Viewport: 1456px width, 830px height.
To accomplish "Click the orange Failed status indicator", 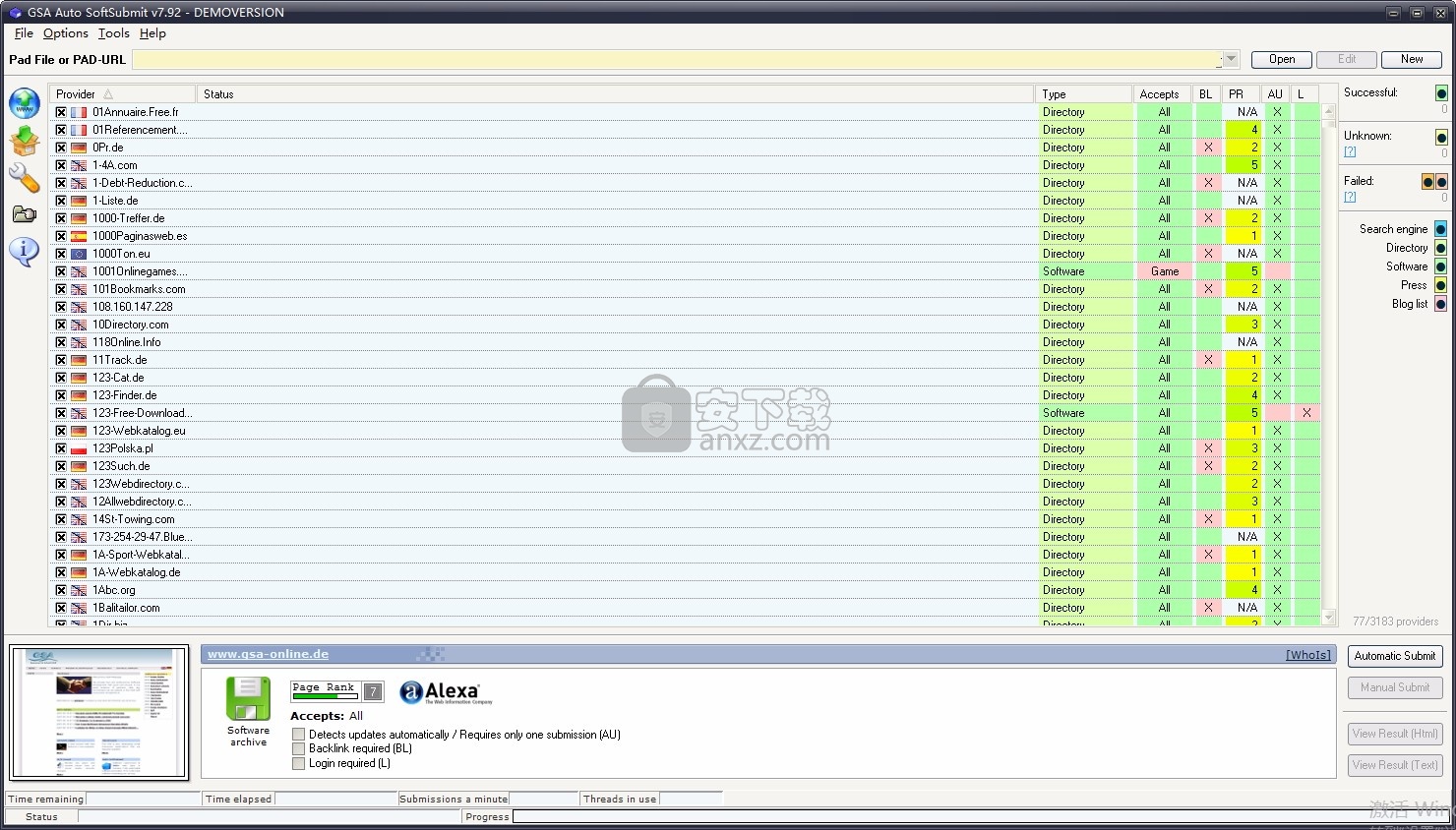I will coord(1427,182).
